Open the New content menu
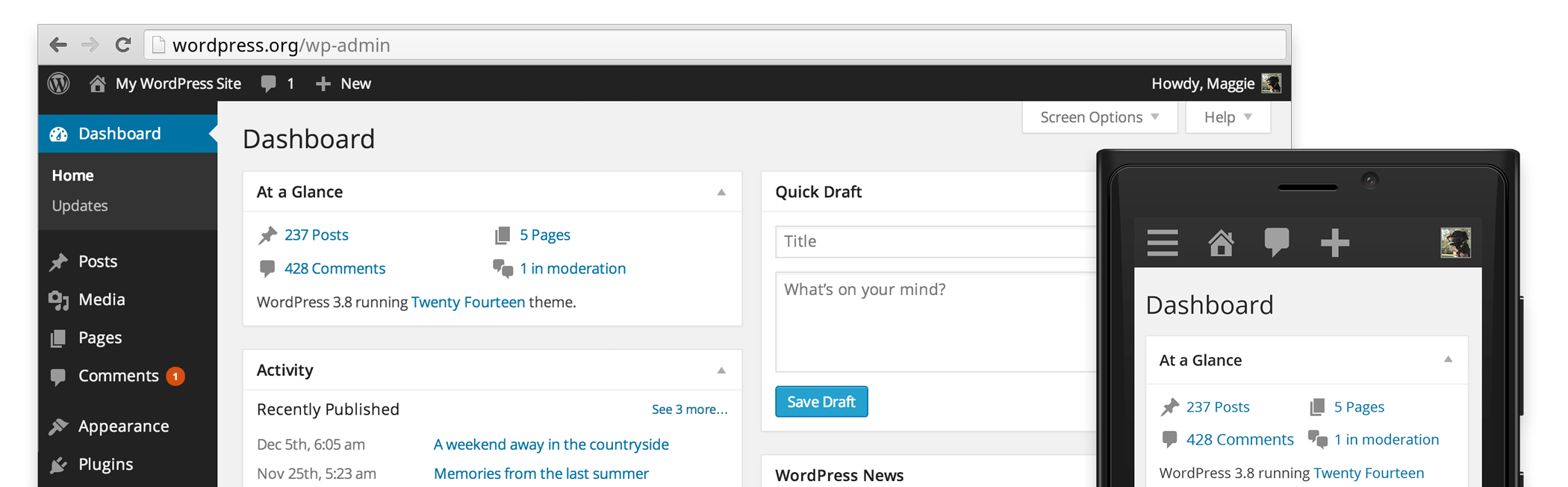 pos(355,84)
